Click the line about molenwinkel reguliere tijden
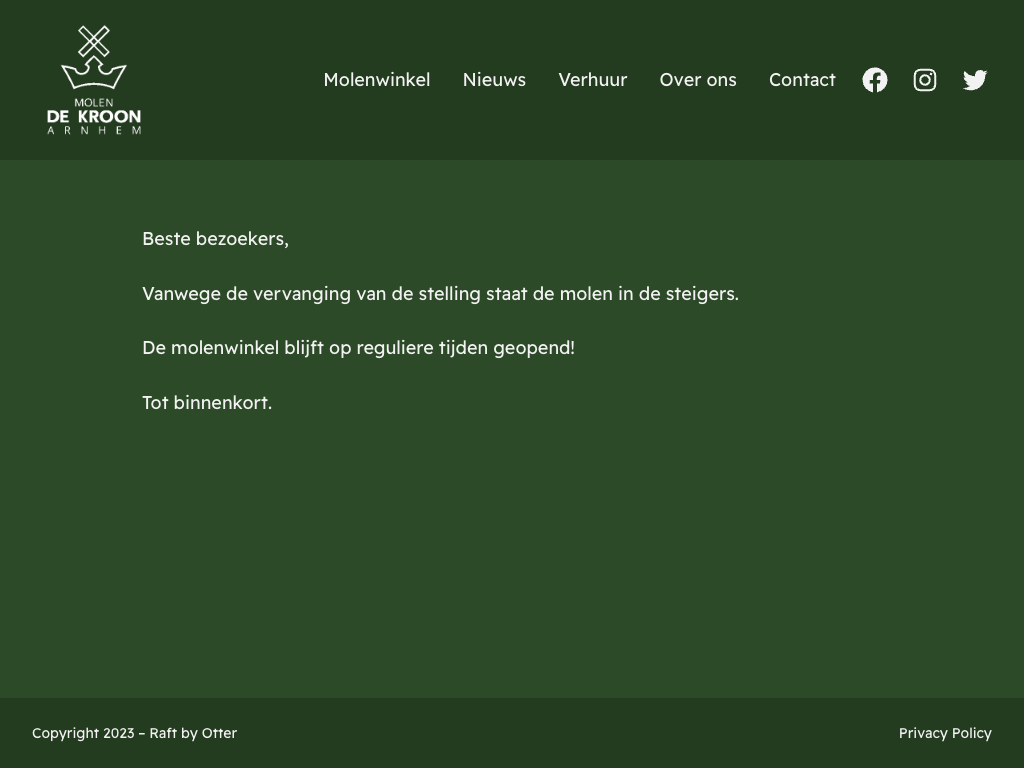 (x=358, y=348)
